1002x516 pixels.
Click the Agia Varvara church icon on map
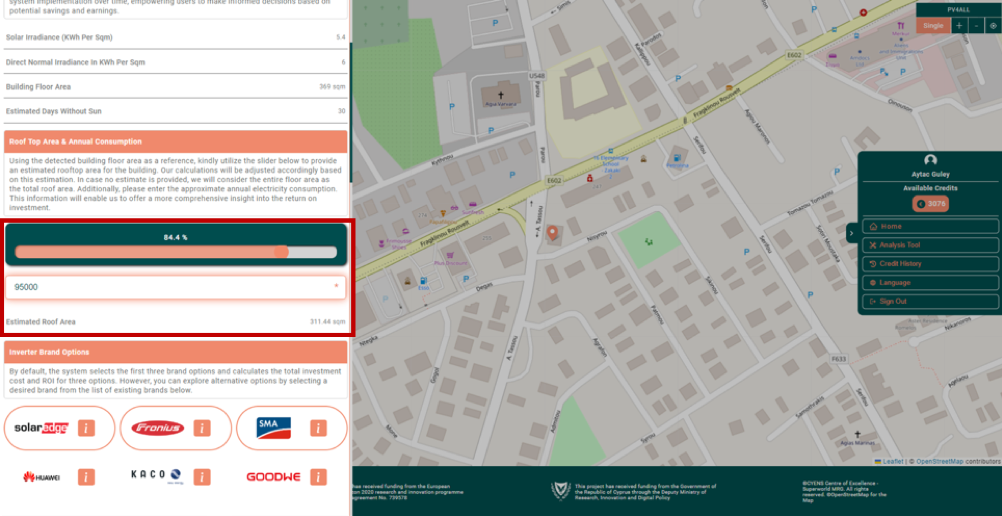click(500, 95)
